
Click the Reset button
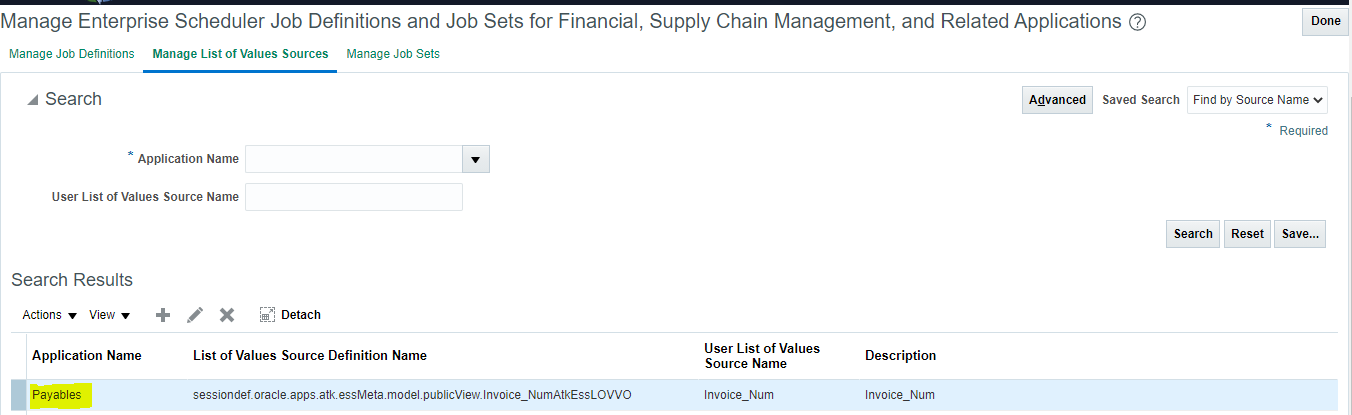1248,234
